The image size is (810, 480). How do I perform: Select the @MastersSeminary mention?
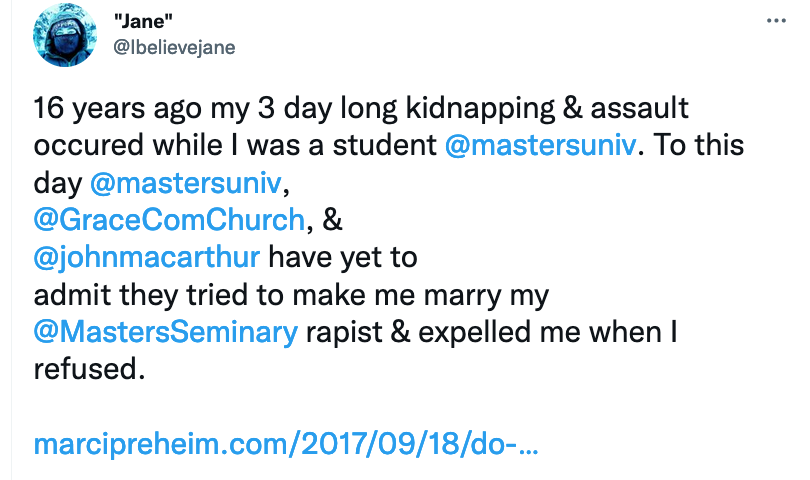pos(165,332)
